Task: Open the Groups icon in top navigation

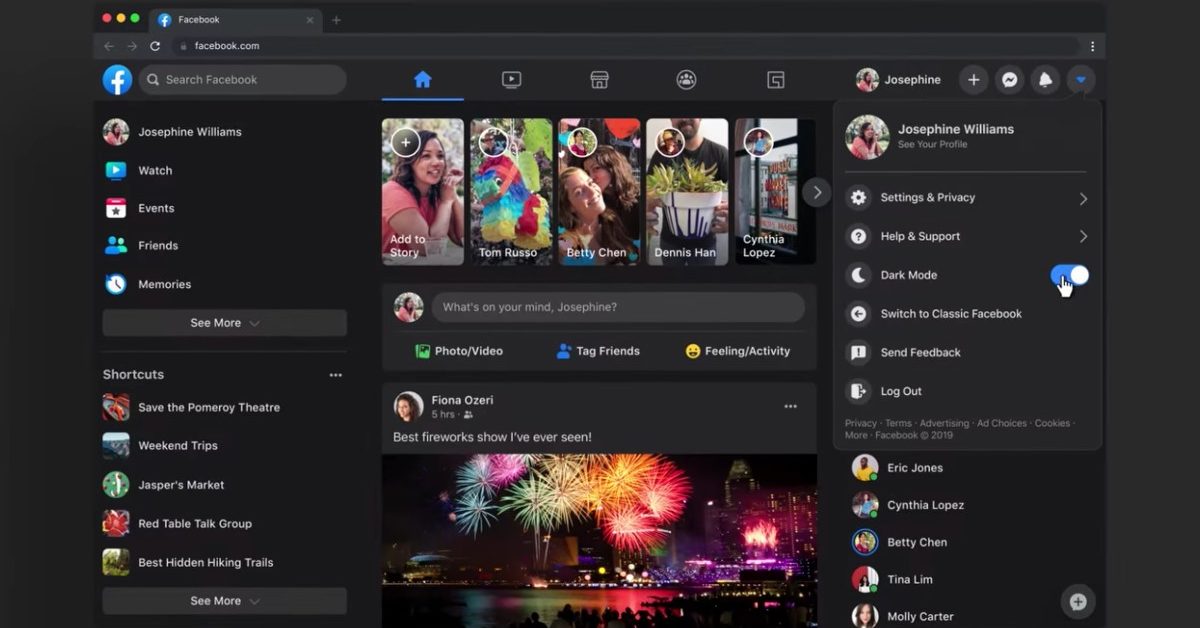Action: [686, 80]
